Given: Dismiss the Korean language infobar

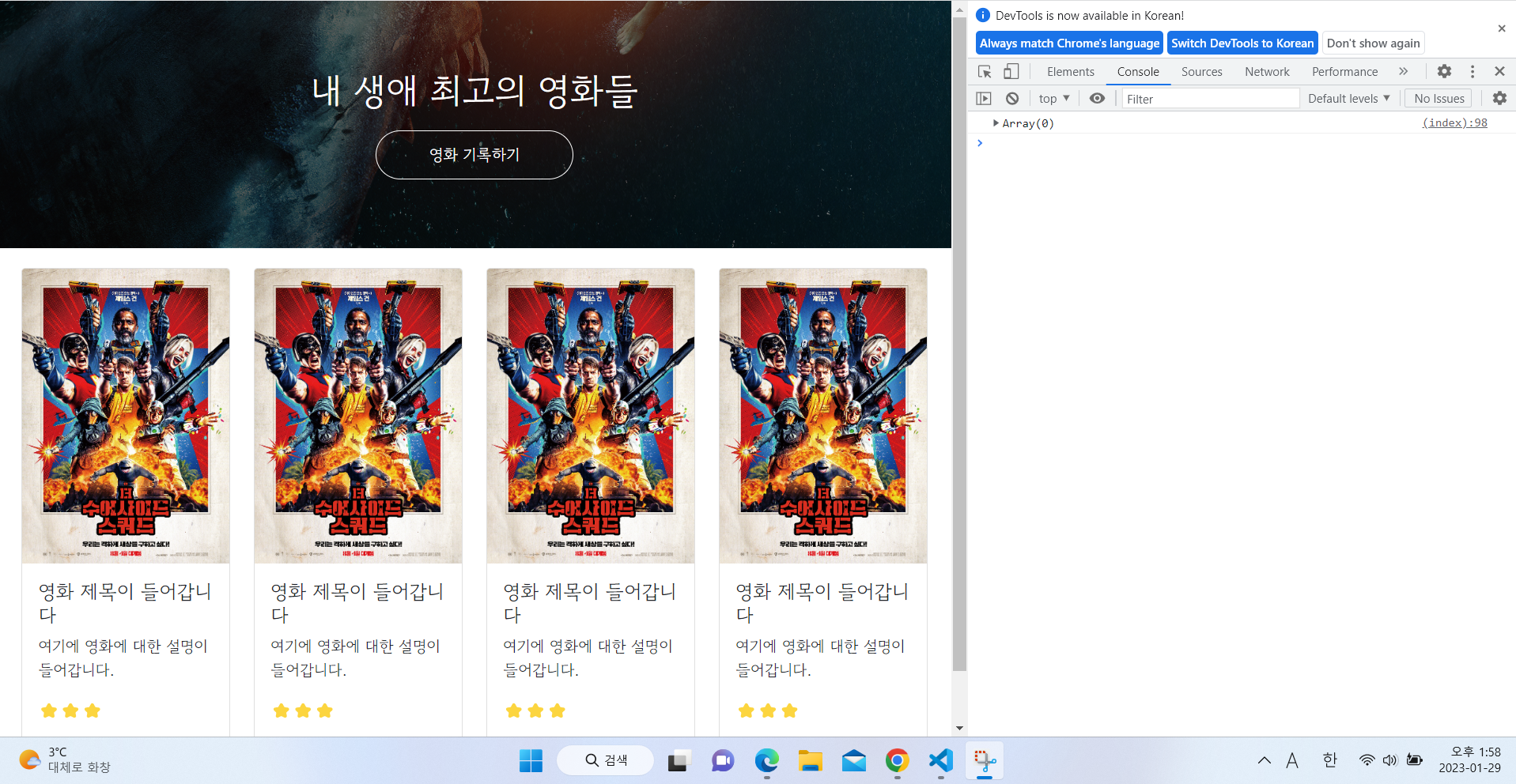Looking at the screenshot, I should [x=1502, y=28].
